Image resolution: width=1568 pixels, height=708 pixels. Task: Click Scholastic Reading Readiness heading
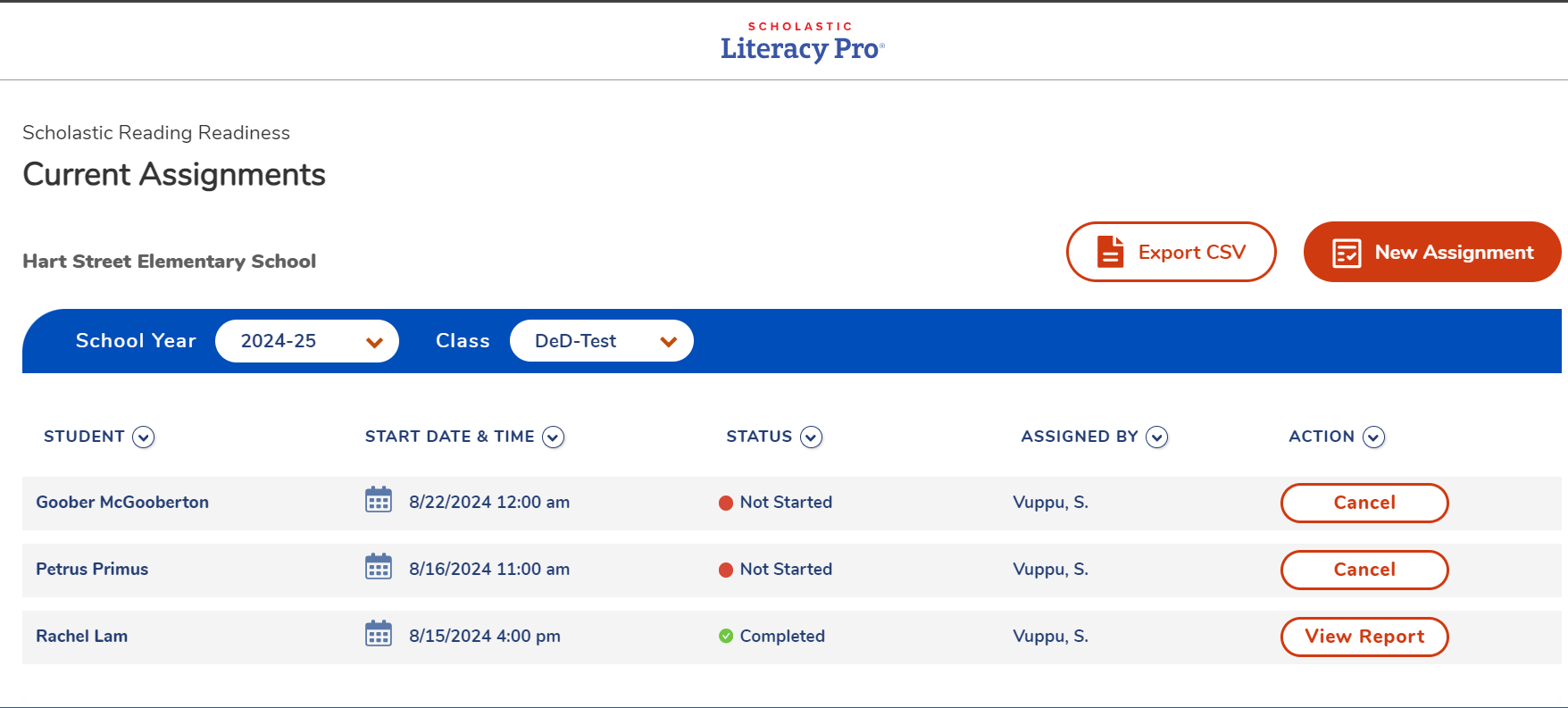pyautogui.click(x=156, y=132)
